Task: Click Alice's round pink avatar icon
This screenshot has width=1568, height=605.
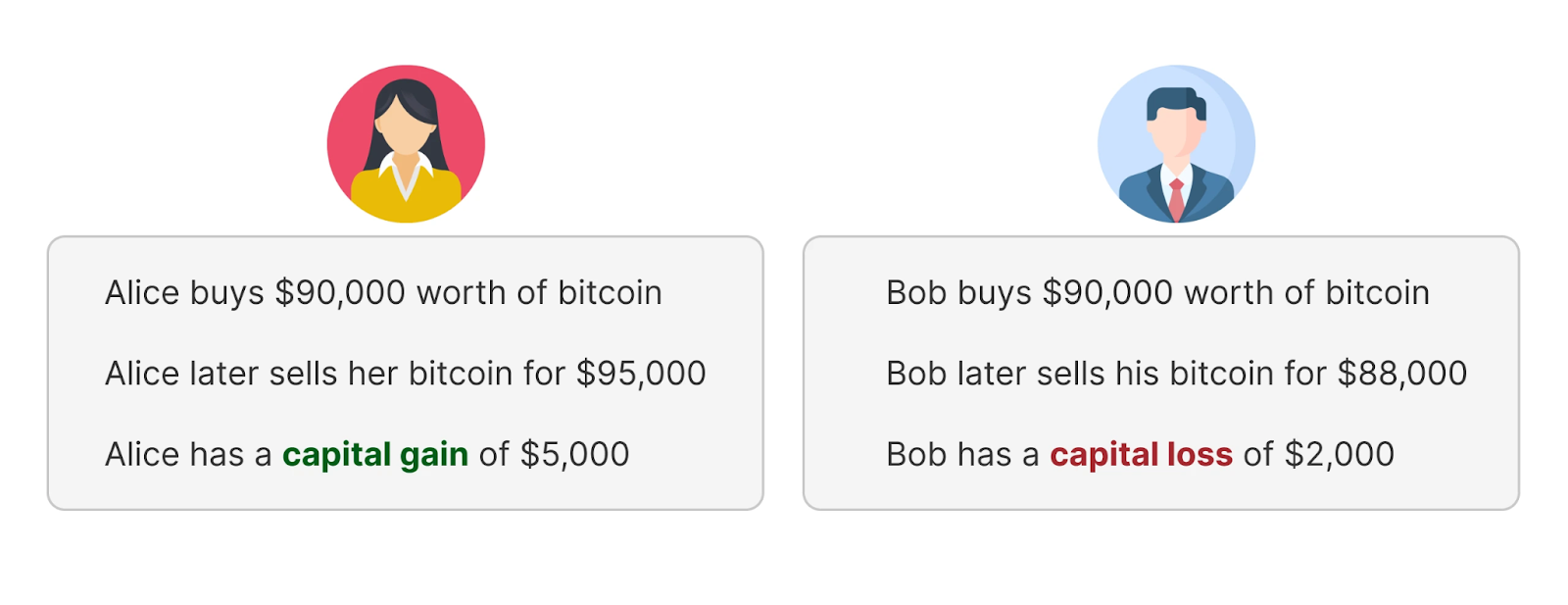Action: click(406, 144)
